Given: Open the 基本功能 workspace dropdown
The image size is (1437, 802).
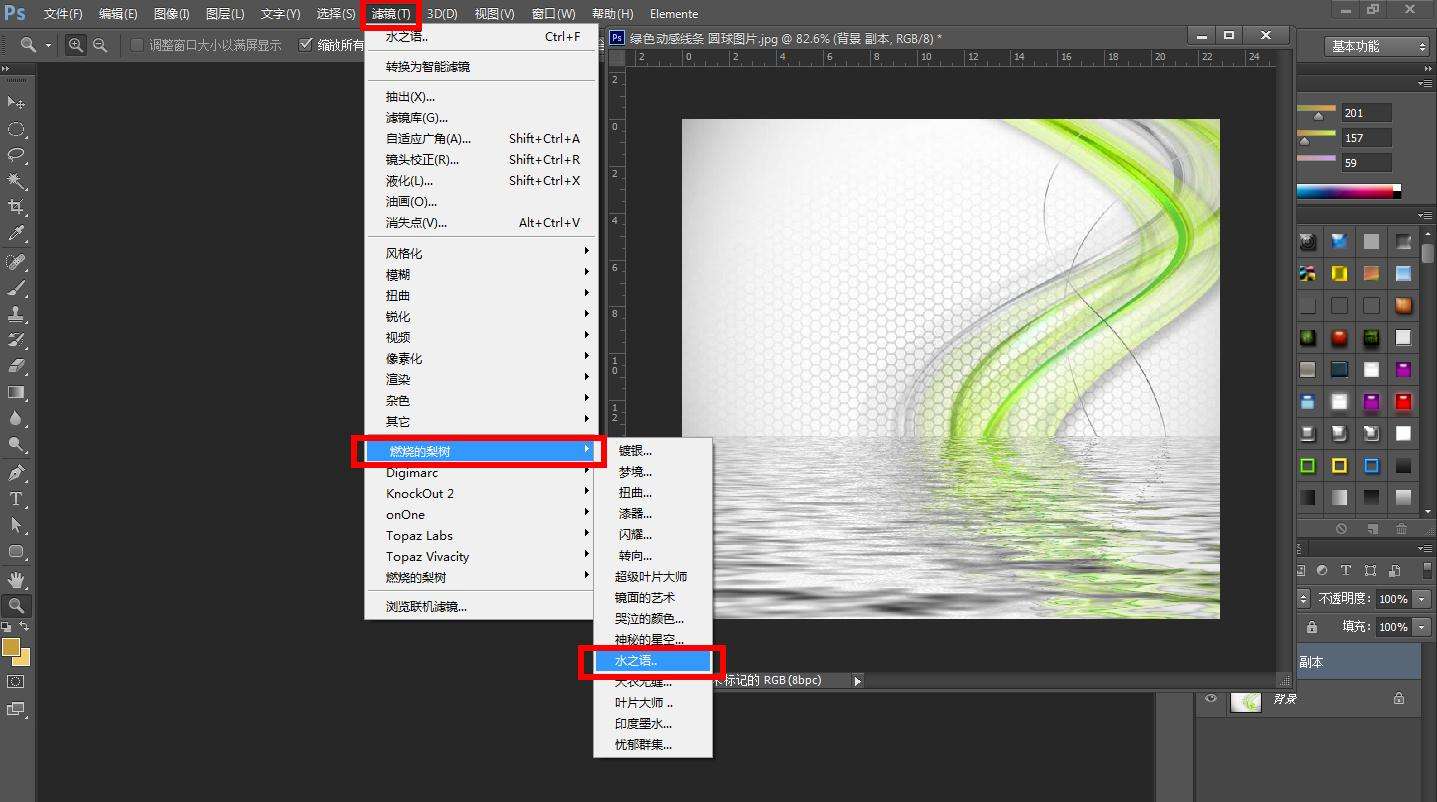Looking at the screenshot, I should (1378, 46).
